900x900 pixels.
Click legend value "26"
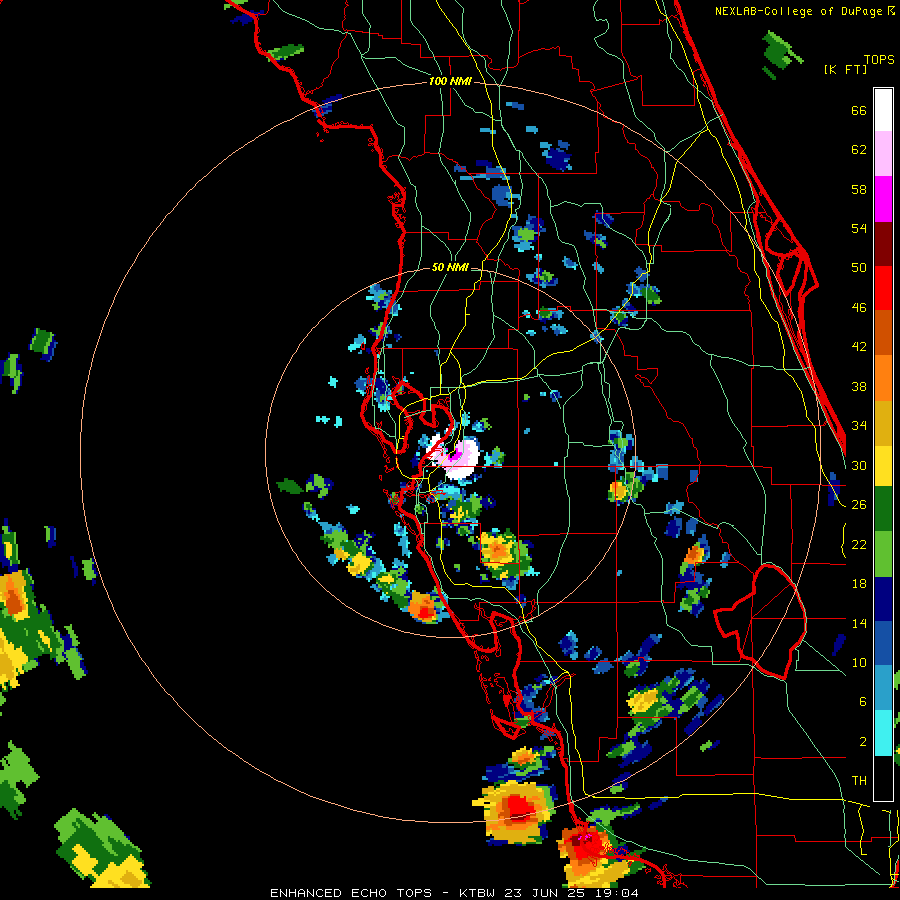point(859,505)
